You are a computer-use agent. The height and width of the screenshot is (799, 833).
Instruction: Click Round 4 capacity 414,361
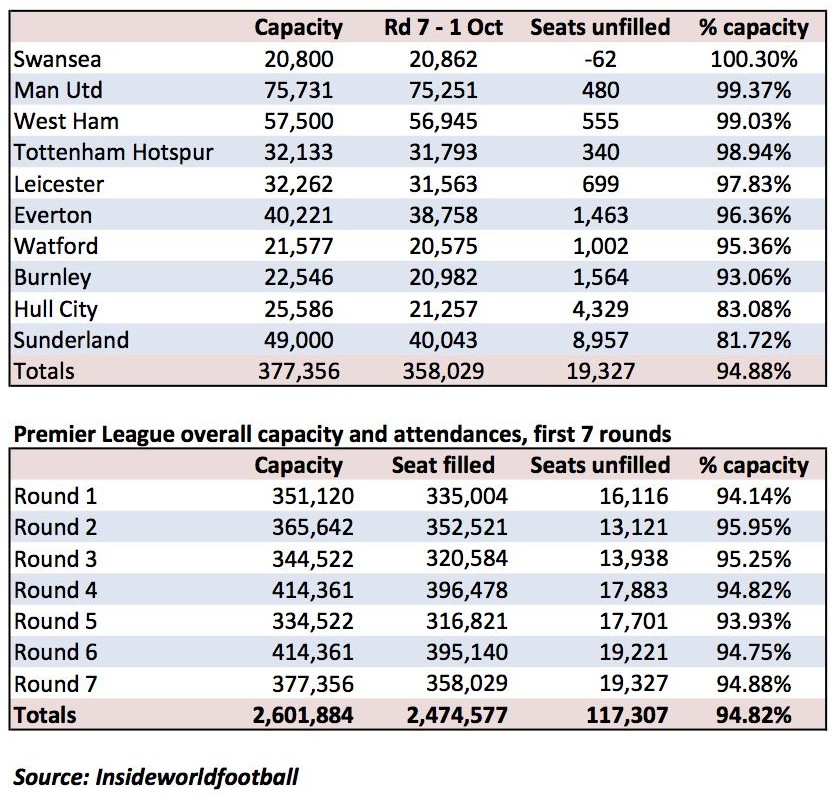click(x=312, y=590)
